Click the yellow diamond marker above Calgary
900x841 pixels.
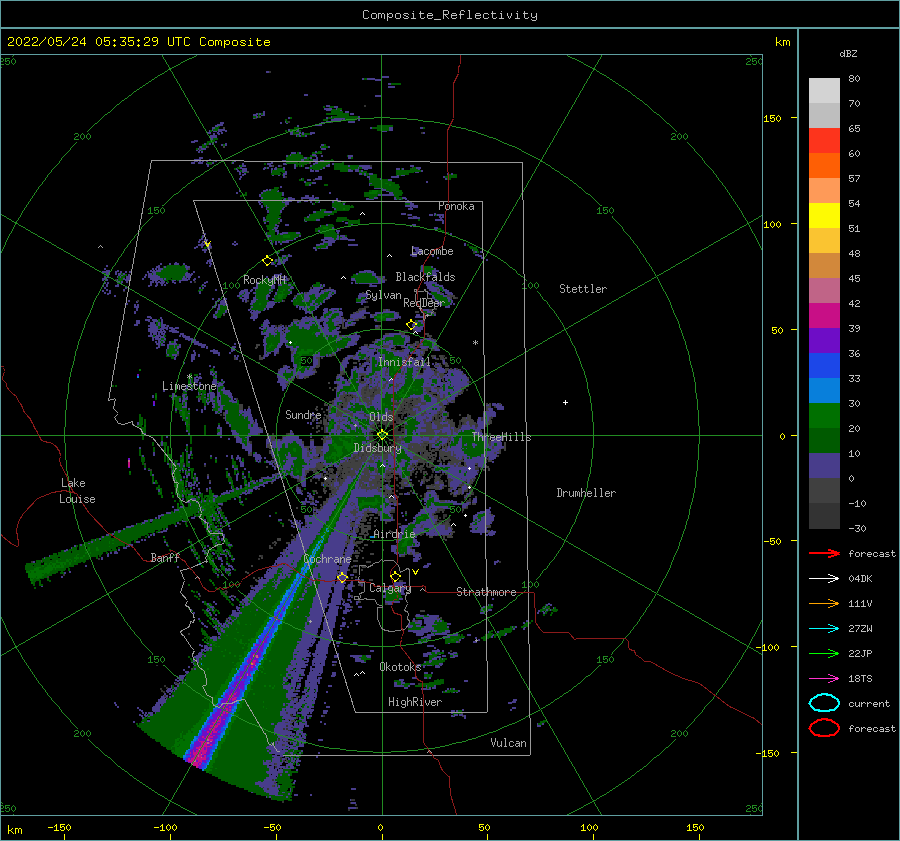(395, 576)
